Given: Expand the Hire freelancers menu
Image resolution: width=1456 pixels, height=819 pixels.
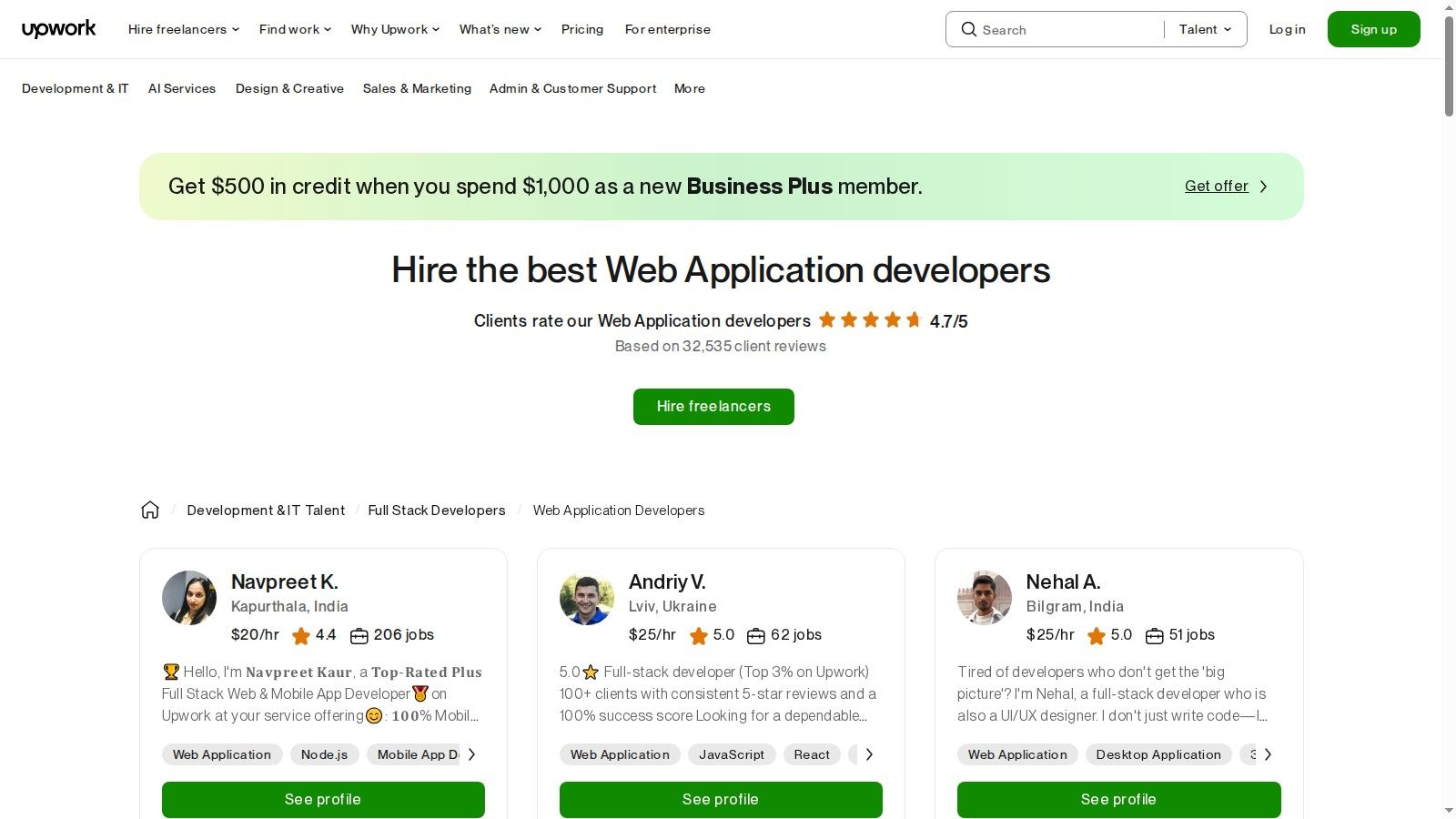Looking at the screenshot, I should click(182, 28).
